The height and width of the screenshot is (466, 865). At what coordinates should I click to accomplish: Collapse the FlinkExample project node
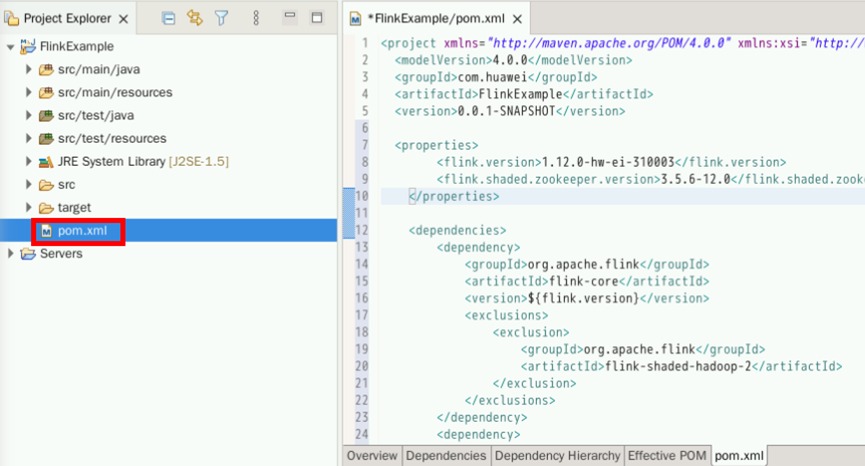point(11,47)
